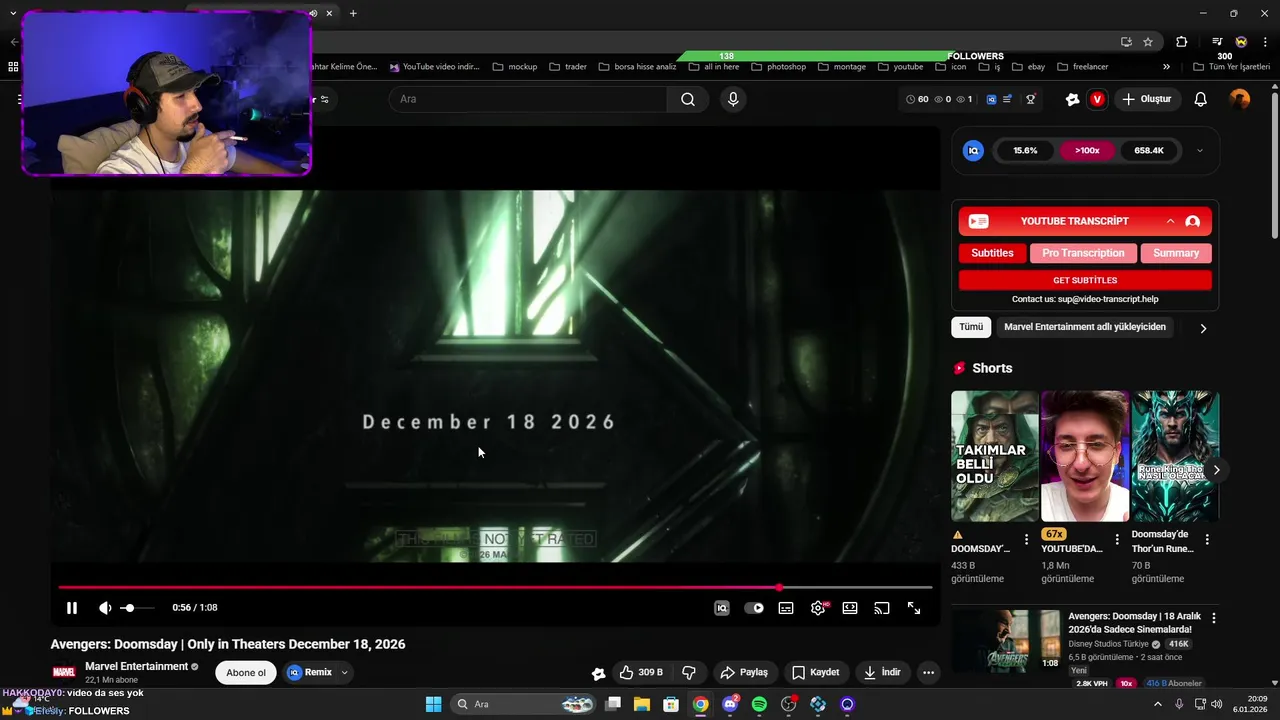Select the Marvel Entertainment adlı yükleyiciden chip
Image resolution: width=1280 pixels, height=720 pixels.
(1085, 327)
